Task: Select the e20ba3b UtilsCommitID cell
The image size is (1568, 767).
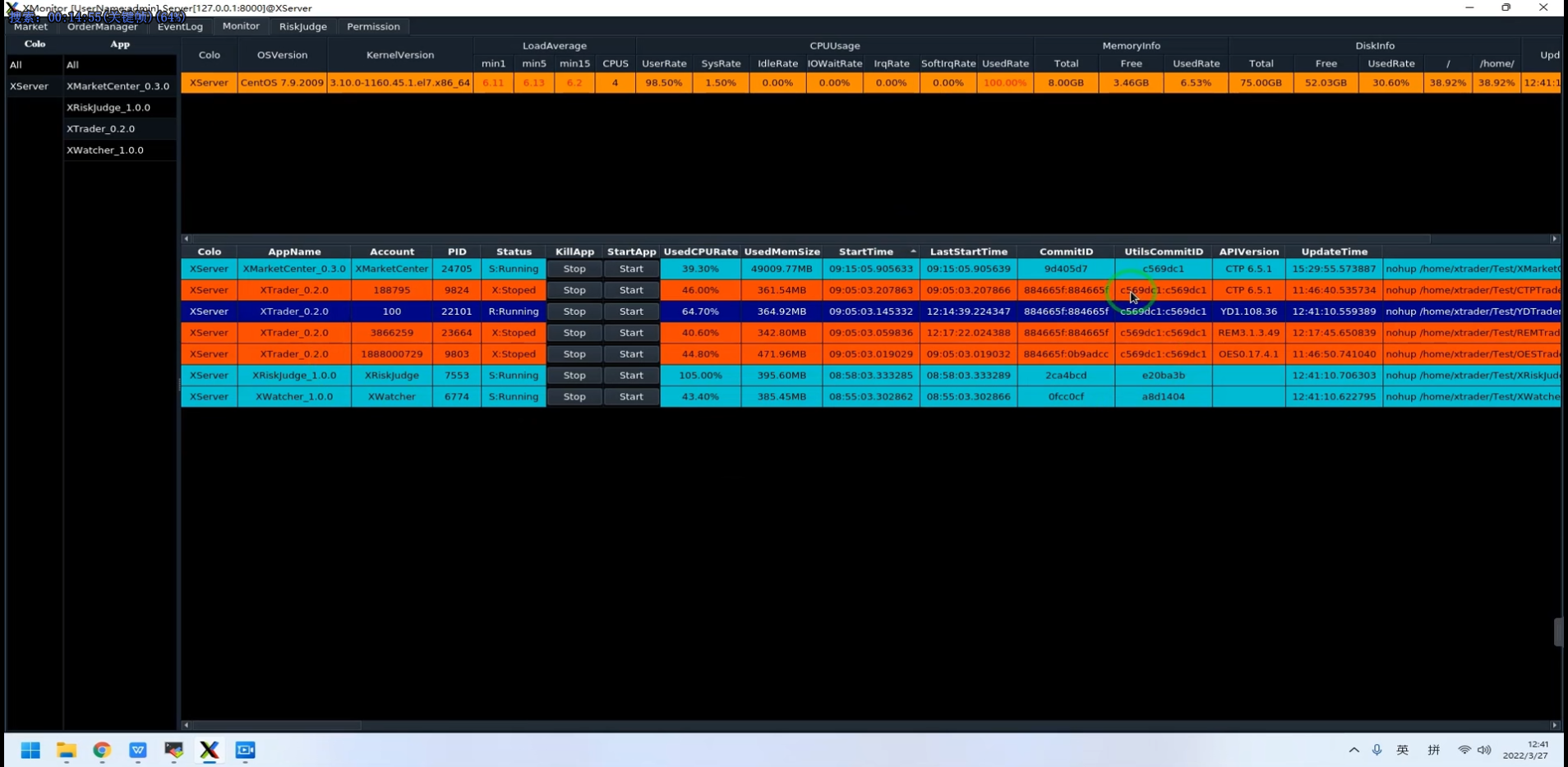Action: click(1163, 376)
